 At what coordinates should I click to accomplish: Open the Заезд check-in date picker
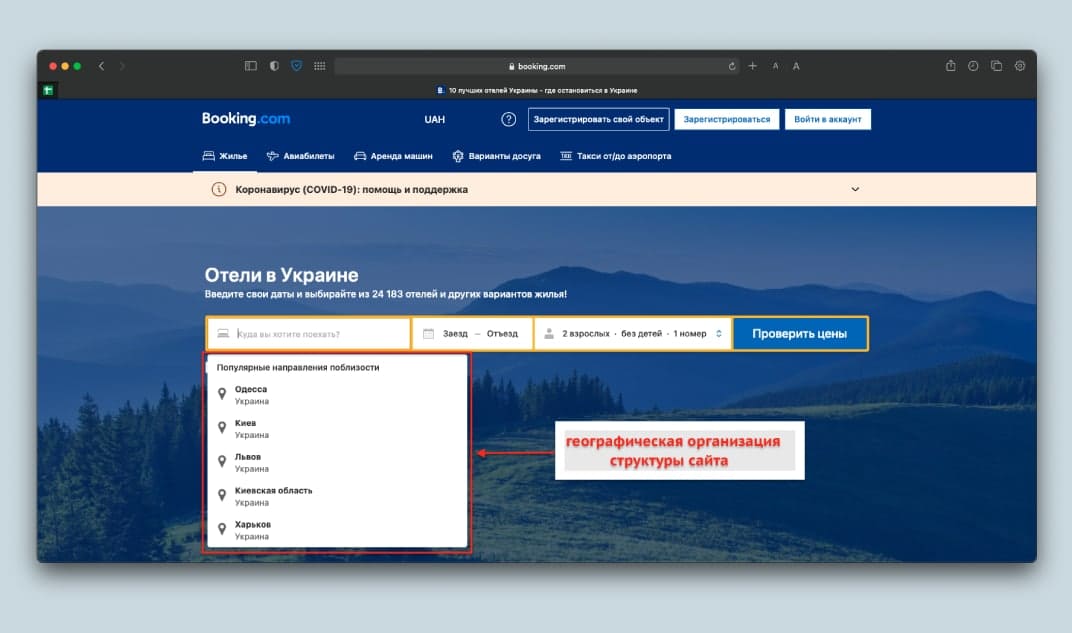coord(455,334)
